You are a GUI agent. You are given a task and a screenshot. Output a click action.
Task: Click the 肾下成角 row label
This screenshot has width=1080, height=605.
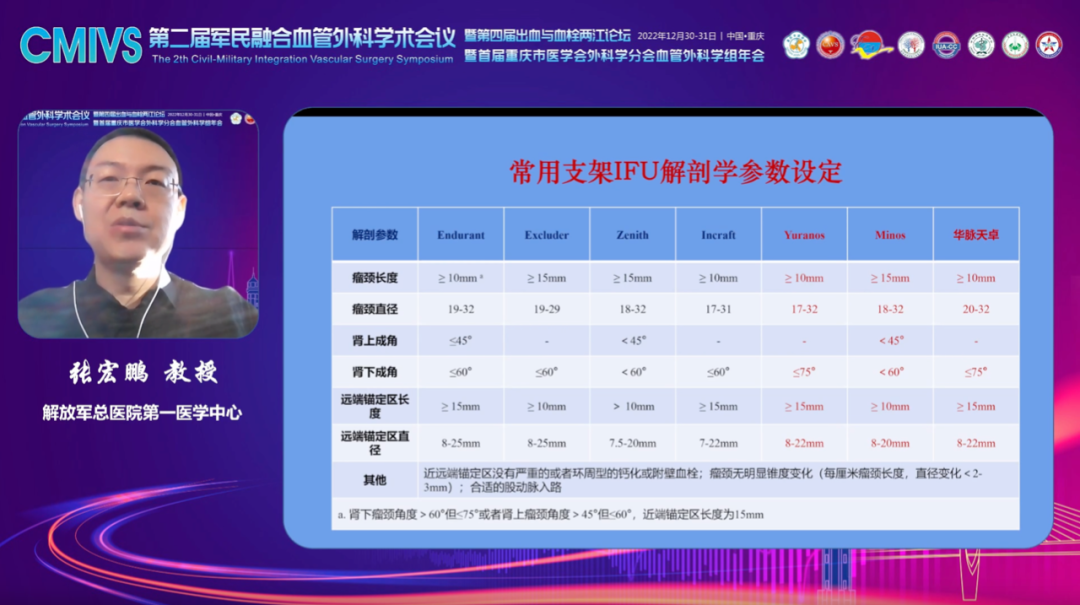coord(375,371)
